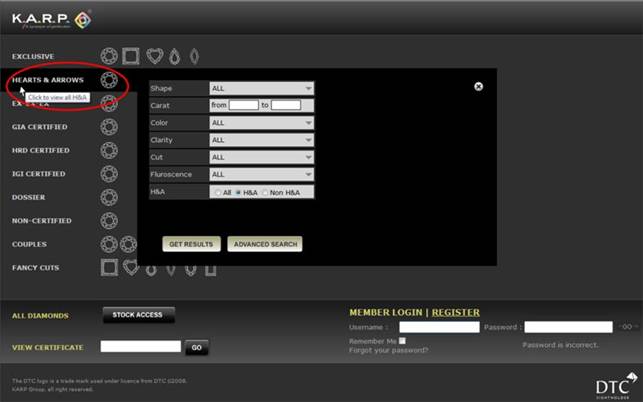The width and height of the screenshot is (643, 402).
Task: Close the search panel with X
Action: (478, 87)
